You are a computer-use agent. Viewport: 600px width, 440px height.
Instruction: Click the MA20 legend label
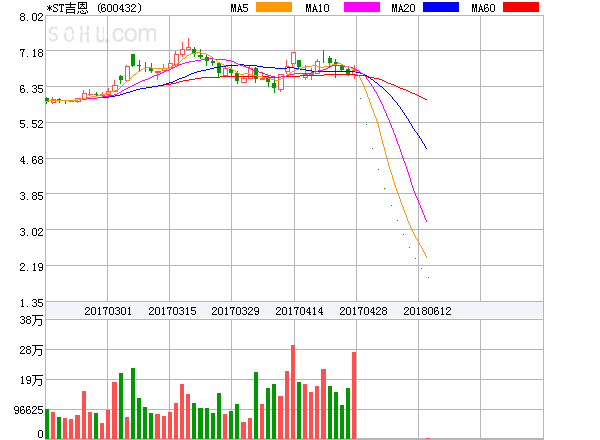coord(403,8)
